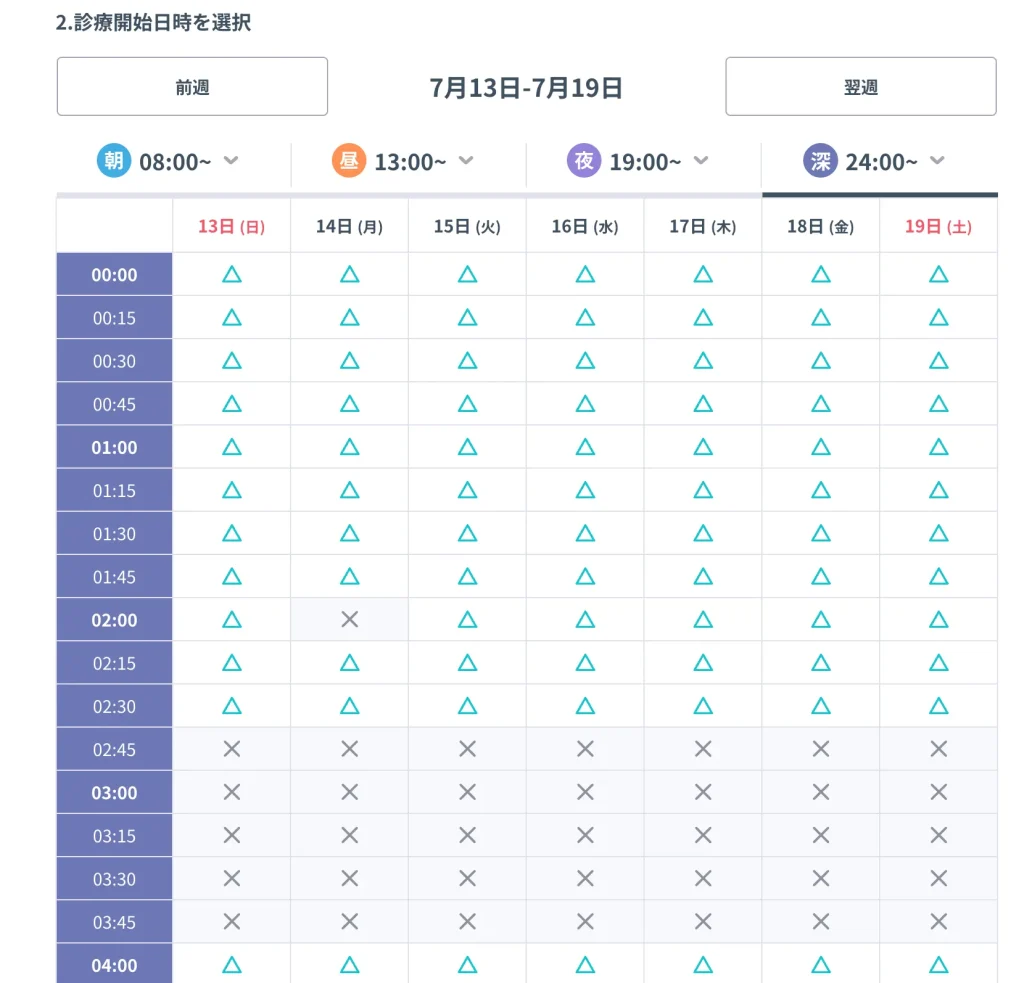Image resolution: width=1024 pixels, height=983 pixels.
Task: Select the 01:30 slot on 15日 (火)
Action: tap(468, 534)
